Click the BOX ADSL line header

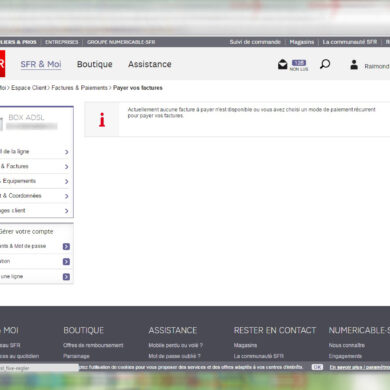pos(26,117)
